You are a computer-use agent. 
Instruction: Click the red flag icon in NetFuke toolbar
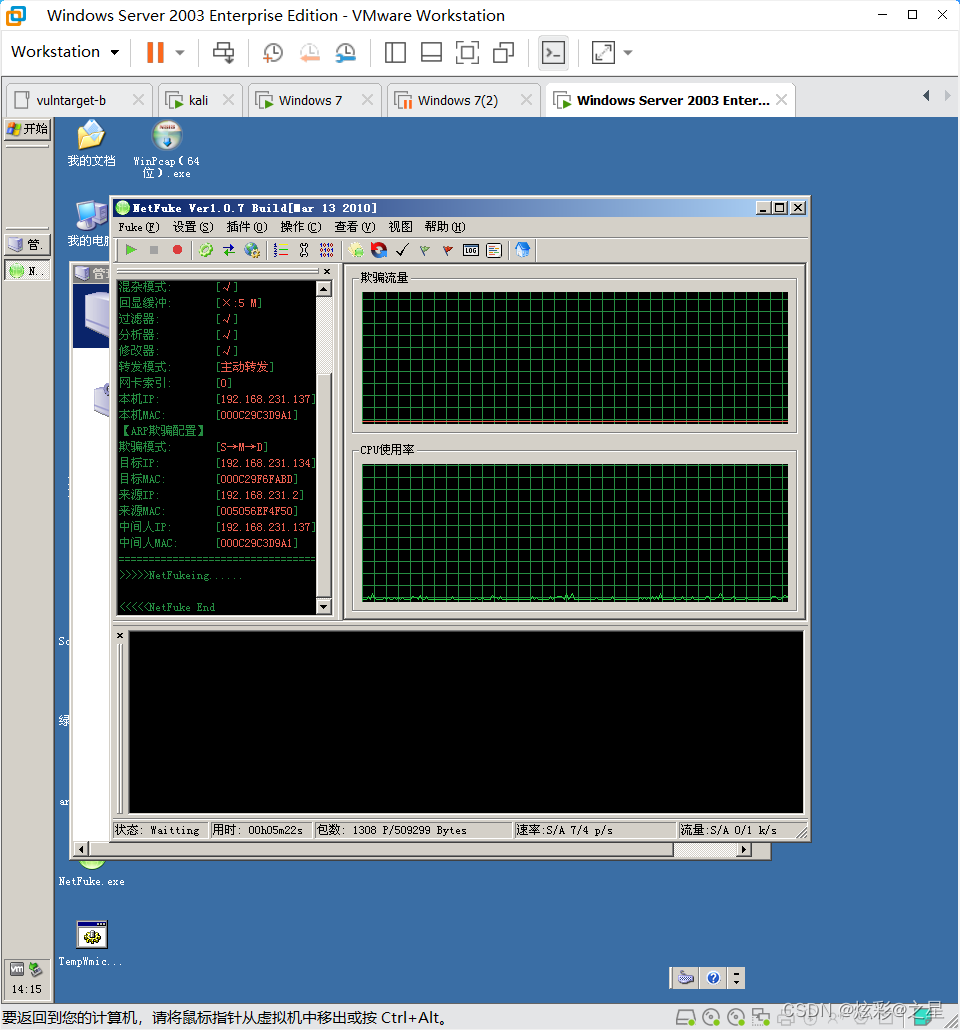pos(447,250)
